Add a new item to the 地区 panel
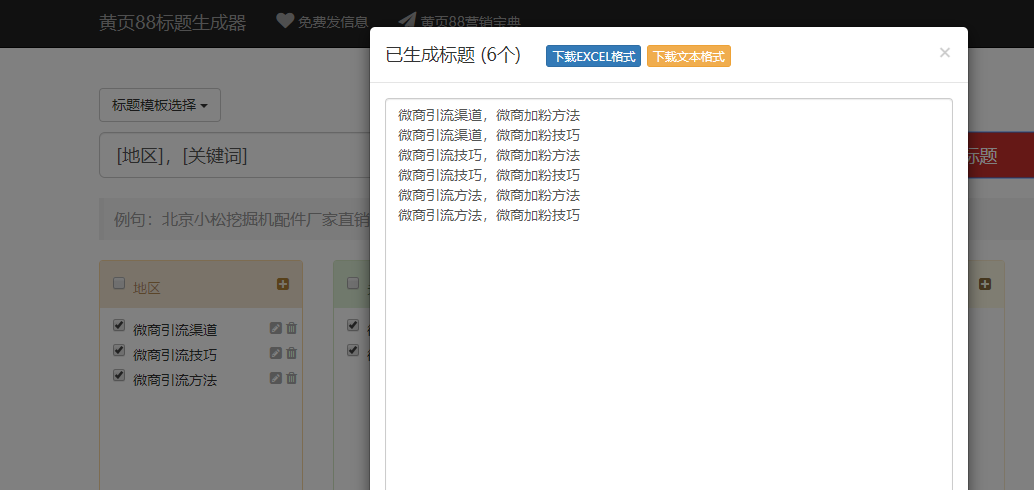 (283, 284)
